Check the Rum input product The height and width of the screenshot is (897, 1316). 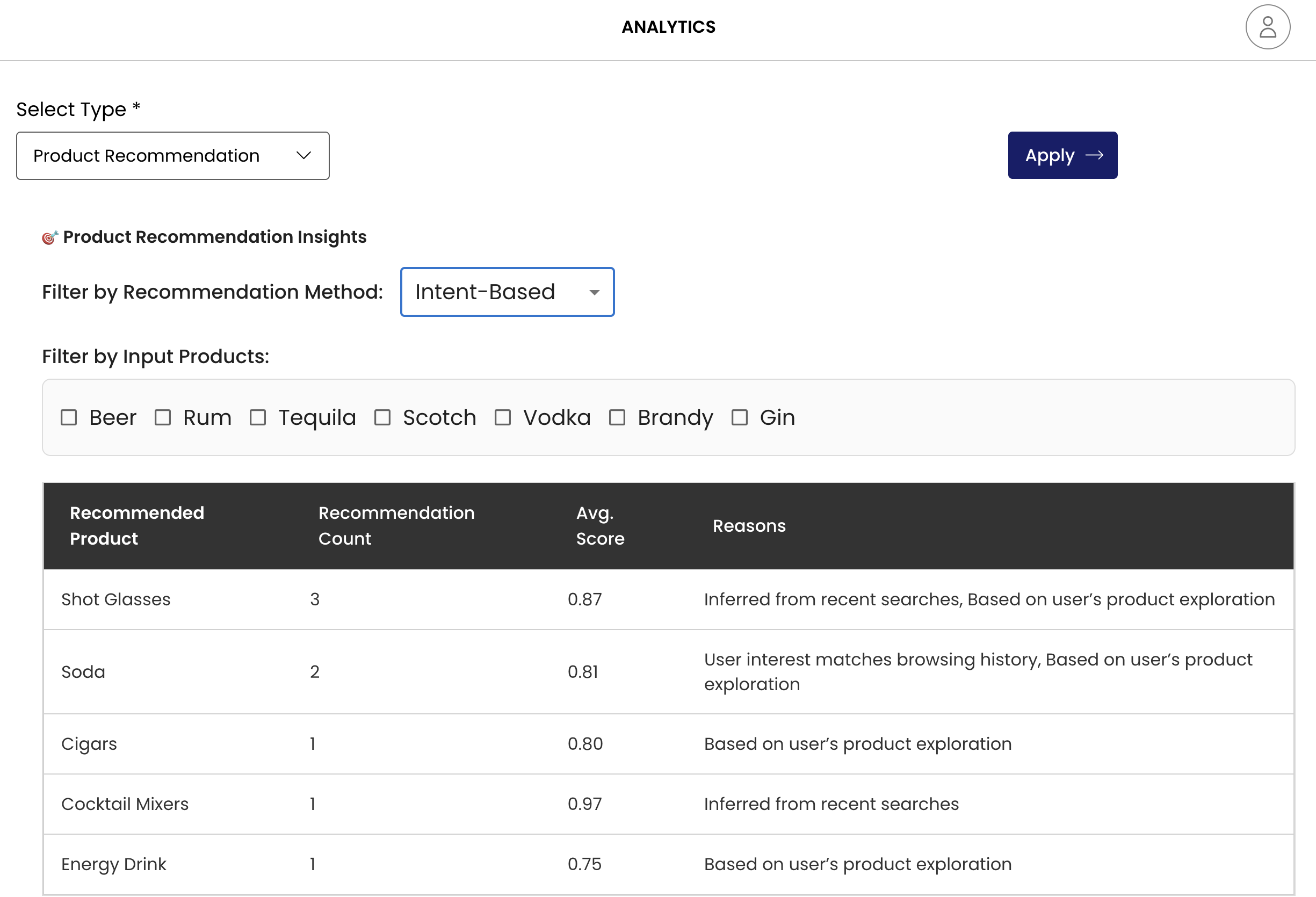click(x=163, y=417)
